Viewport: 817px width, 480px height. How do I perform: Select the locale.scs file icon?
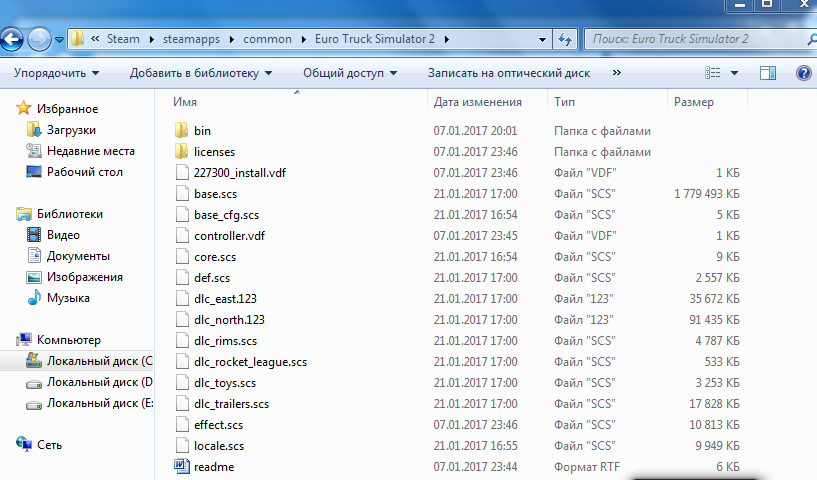(182, 446)
